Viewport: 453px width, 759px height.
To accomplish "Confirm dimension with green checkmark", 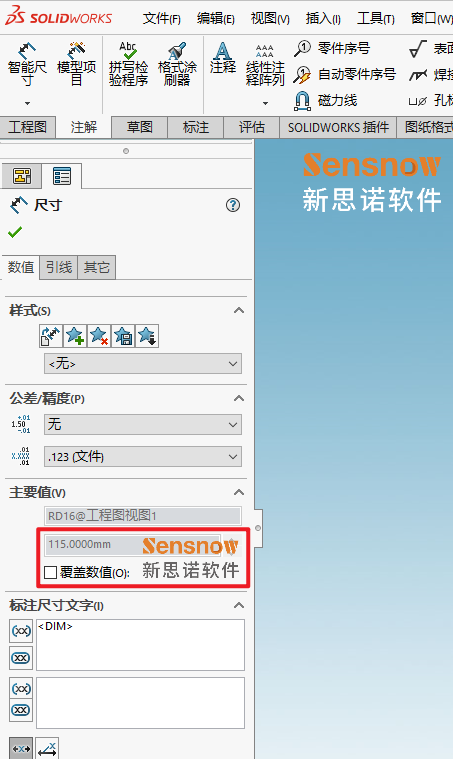I will click(x=15, y=233).
